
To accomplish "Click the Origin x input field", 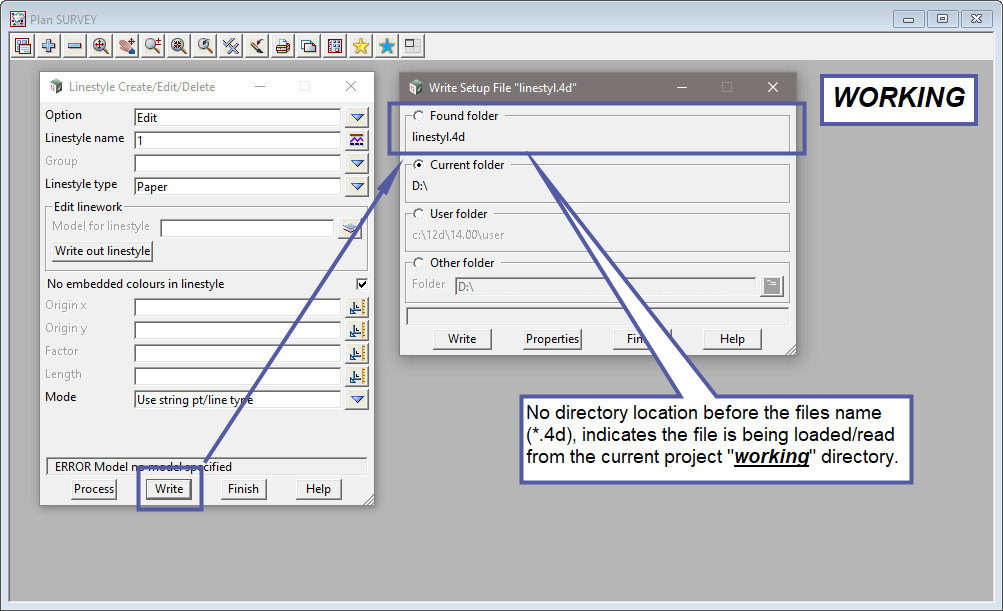I will click(x=237, y=308).
